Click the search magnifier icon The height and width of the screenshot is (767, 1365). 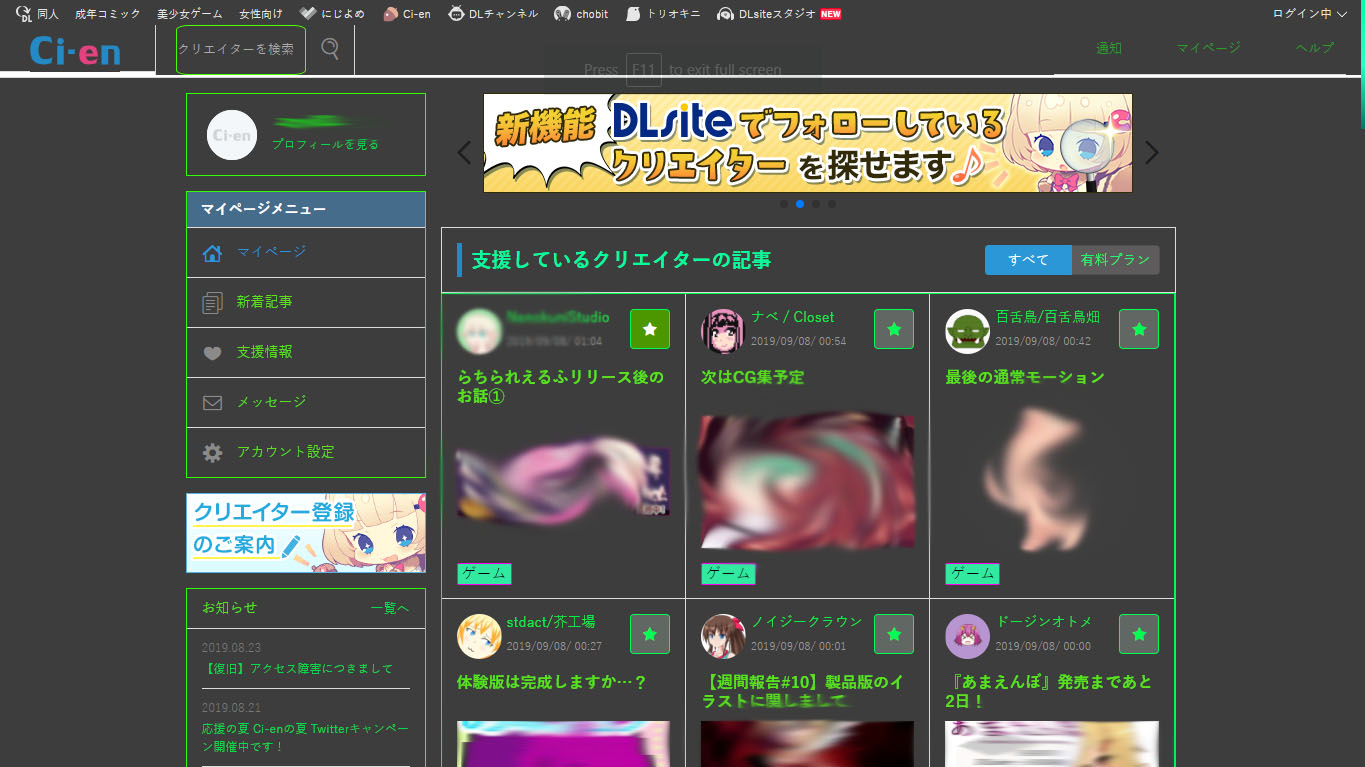[330, 49]
